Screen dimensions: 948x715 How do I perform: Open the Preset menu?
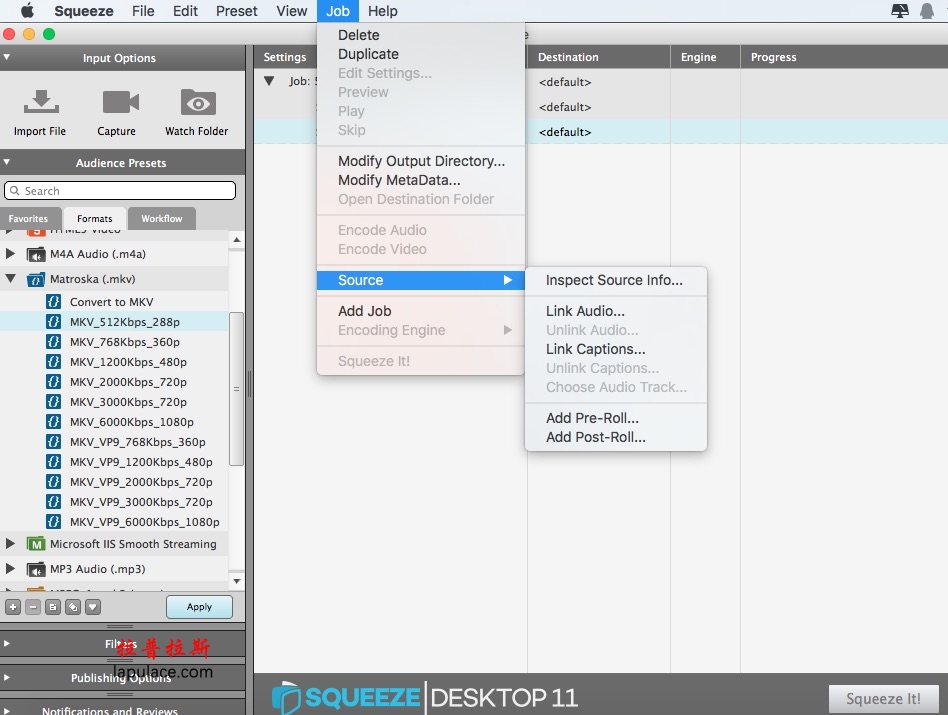point(236,11)
